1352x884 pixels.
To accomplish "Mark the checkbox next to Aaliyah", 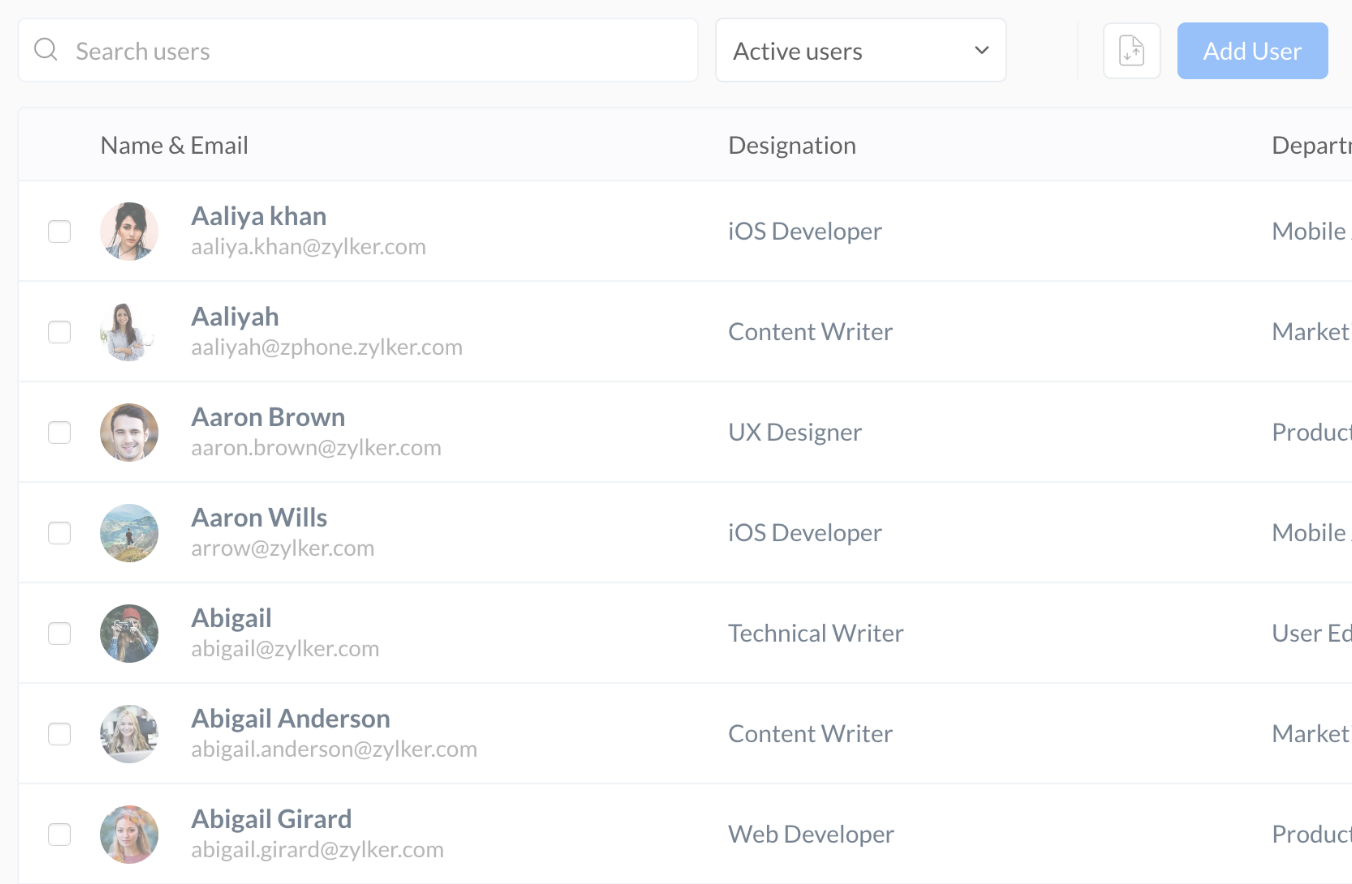I will 60,332.
